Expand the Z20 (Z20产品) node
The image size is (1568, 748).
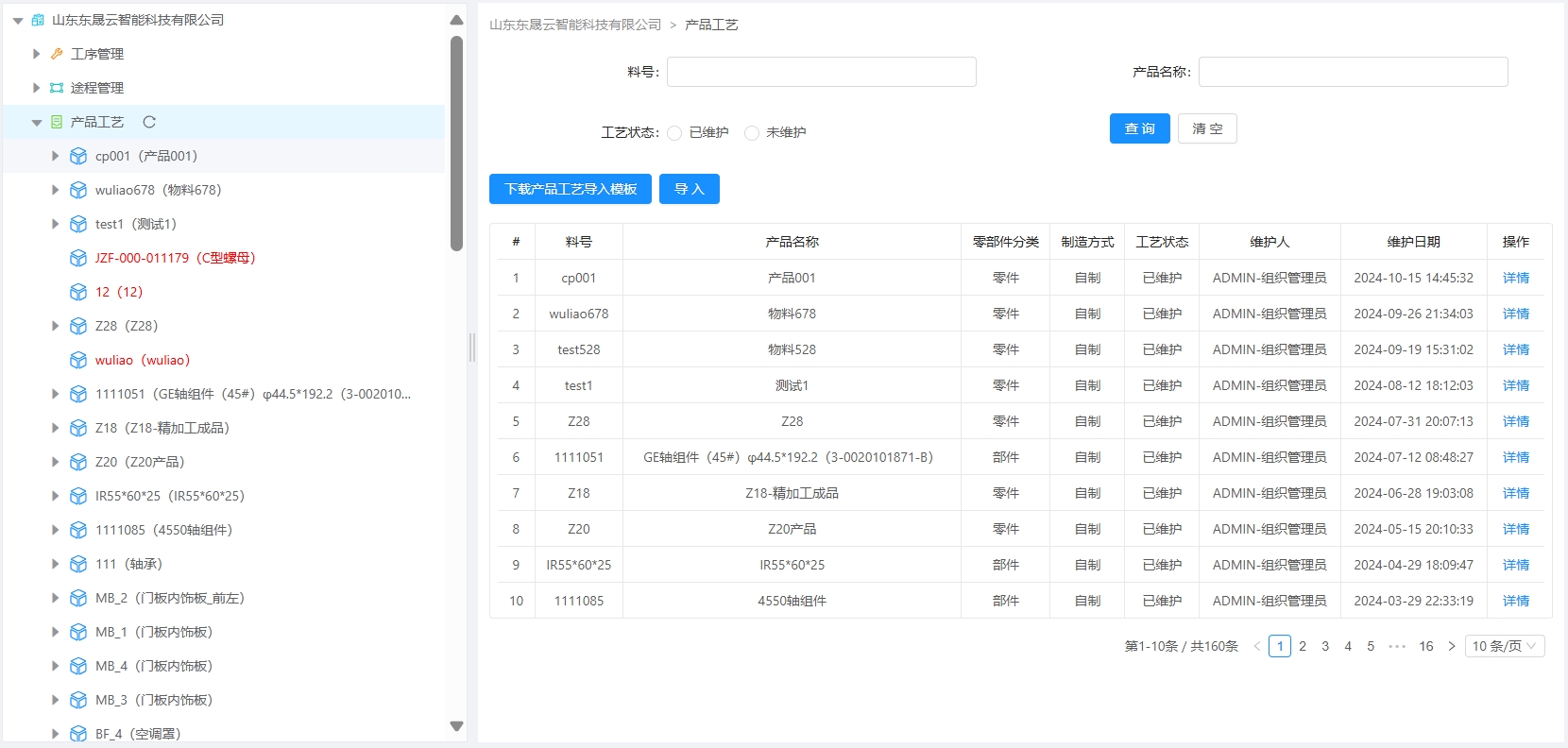pos(55,462)
